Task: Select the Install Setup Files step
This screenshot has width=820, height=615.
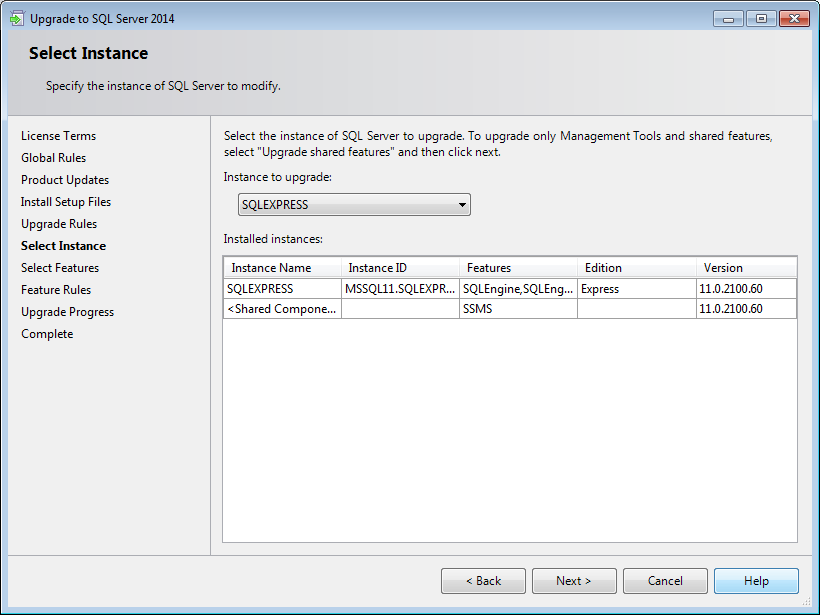Action: coord(66,202)
